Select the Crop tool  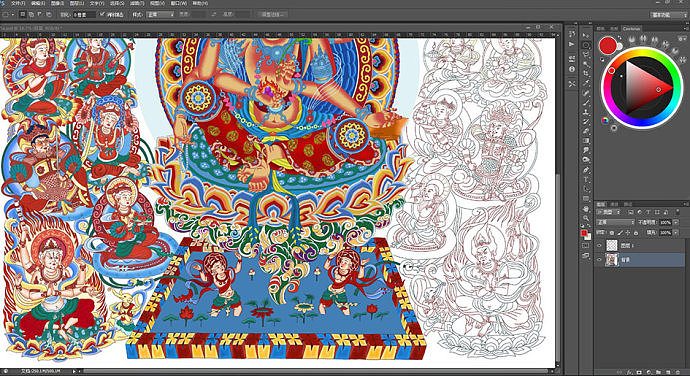click(586, 73)
